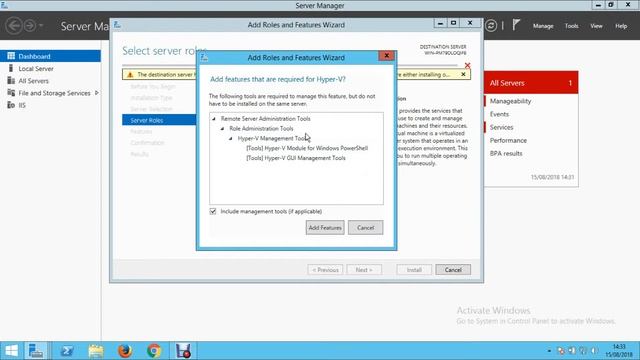The image size is (640, 360).
Task: Click All Servers tile header
Action: point(531,83)
